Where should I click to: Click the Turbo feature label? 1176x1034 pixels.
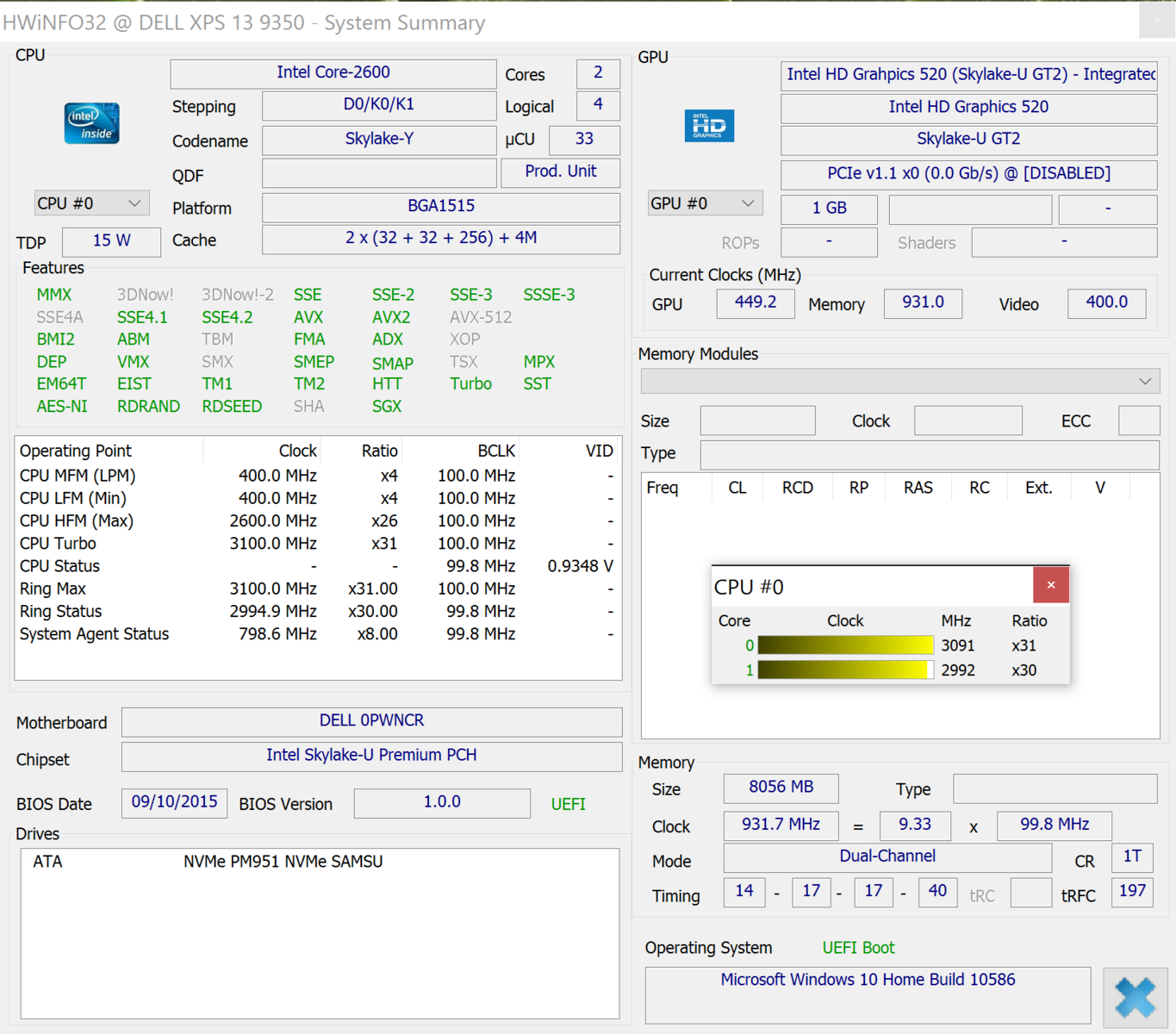pos(471,383)
